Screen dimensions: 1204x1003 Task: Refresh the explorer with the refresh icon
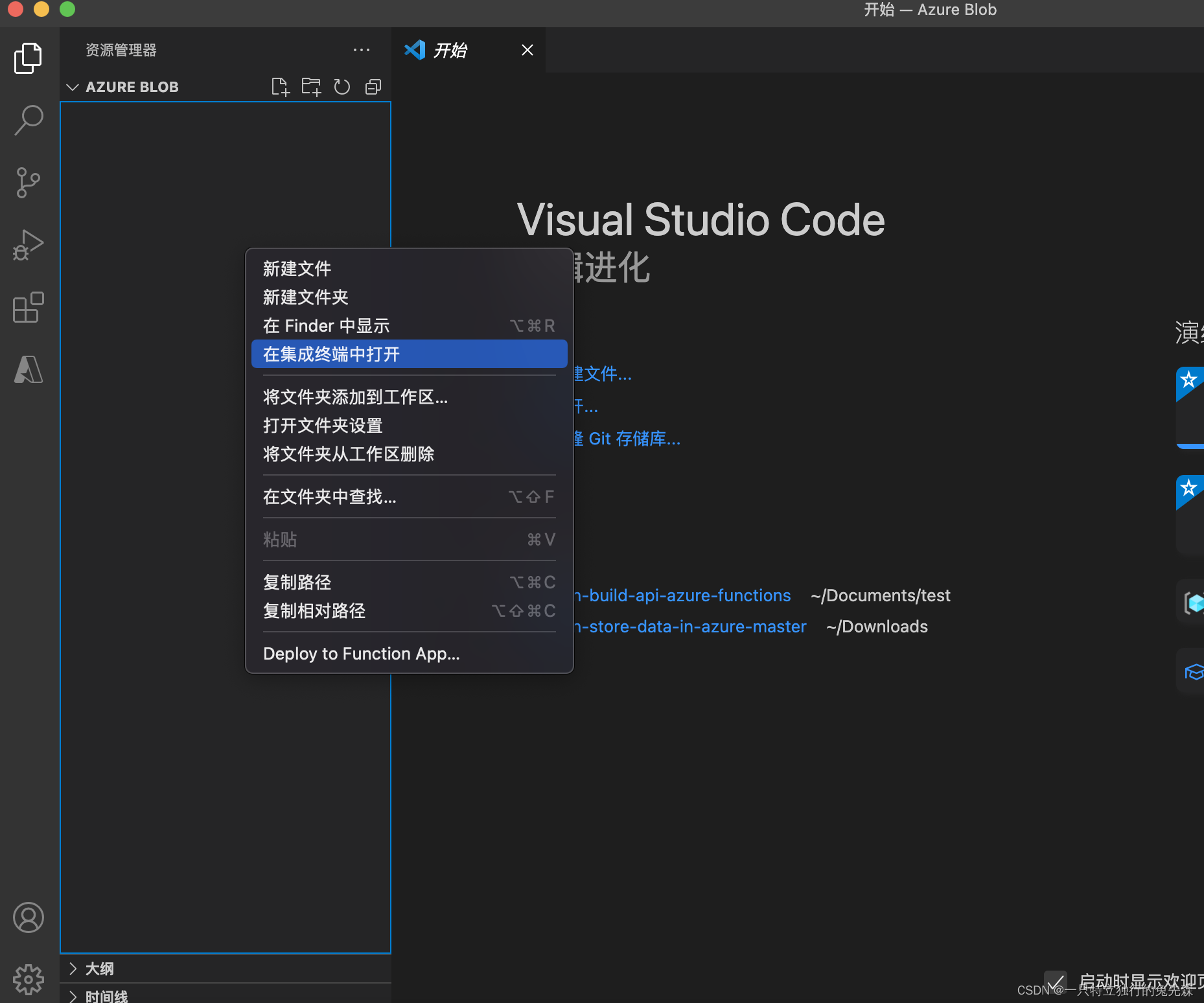pos(342,87)
